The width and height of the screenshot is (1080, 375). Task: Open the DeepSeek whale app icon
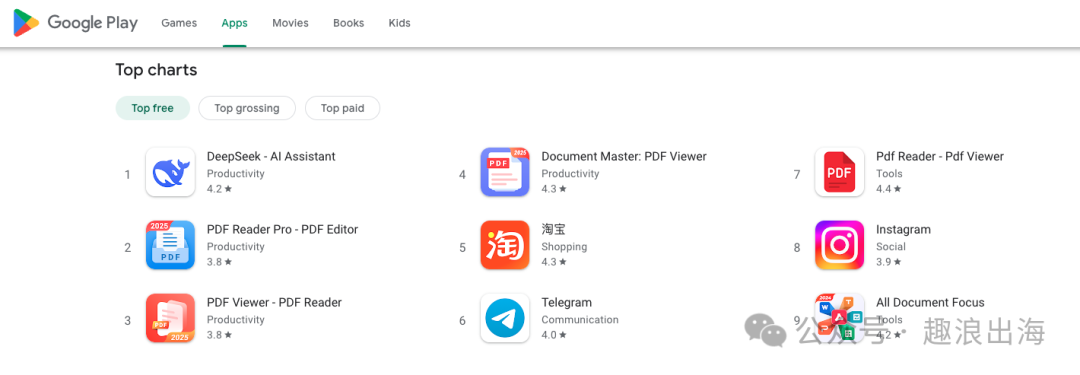(170, 172)
